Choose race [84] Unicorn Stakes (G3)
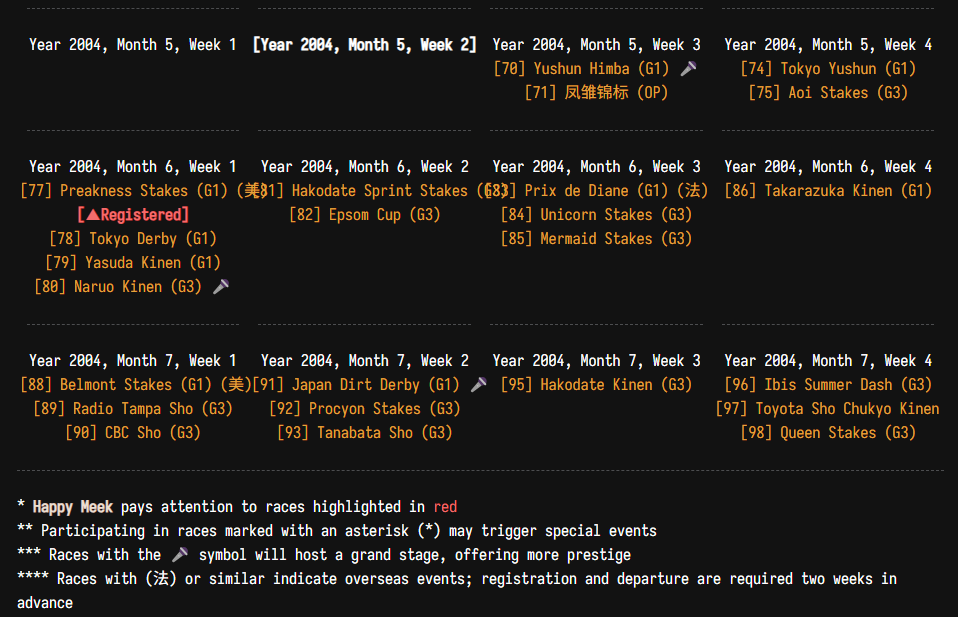Viewport: 958px width, 617px height. tap(596, 214)
